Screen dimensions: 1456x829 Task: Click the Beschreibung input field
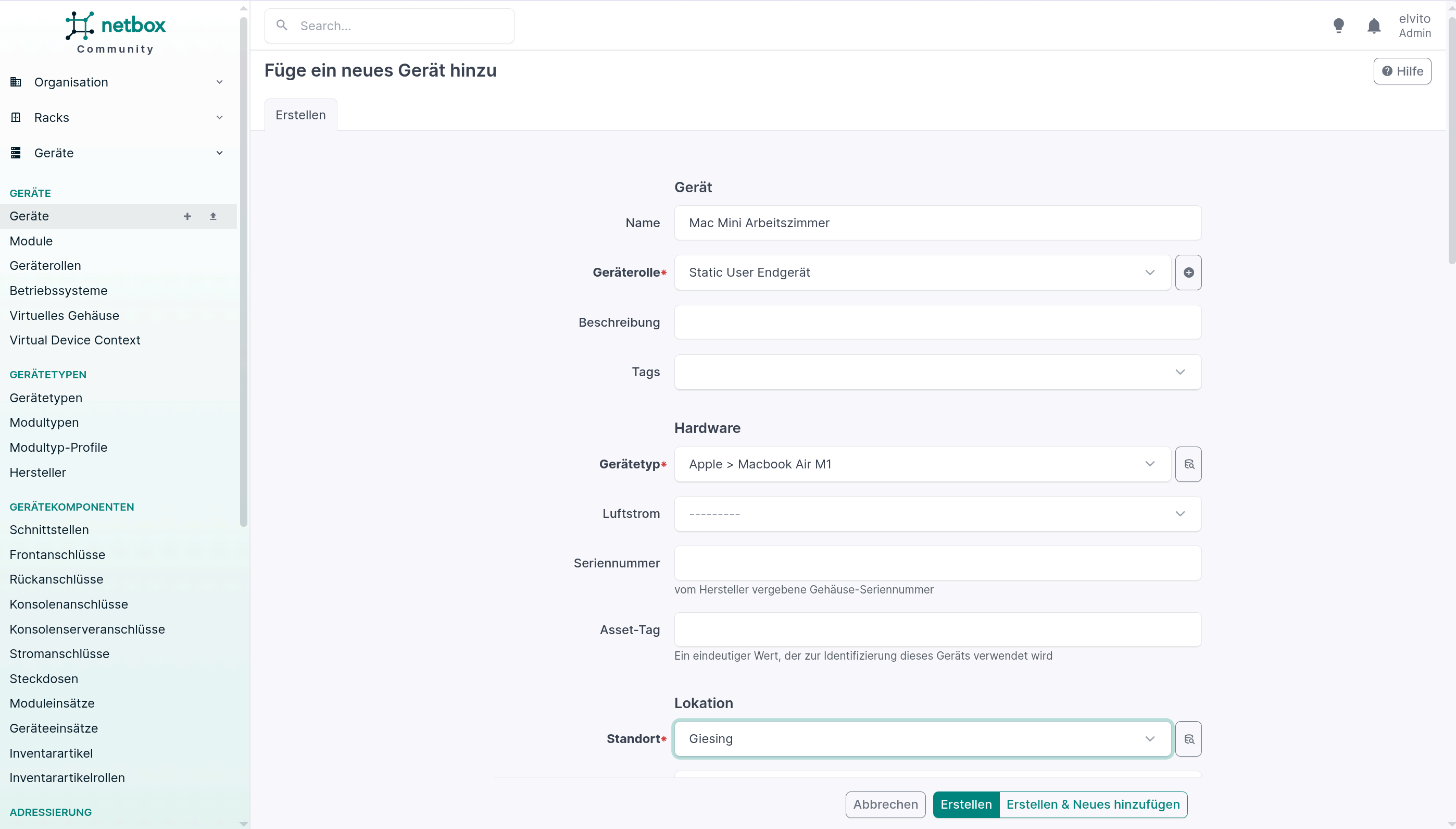coord(938,322)
